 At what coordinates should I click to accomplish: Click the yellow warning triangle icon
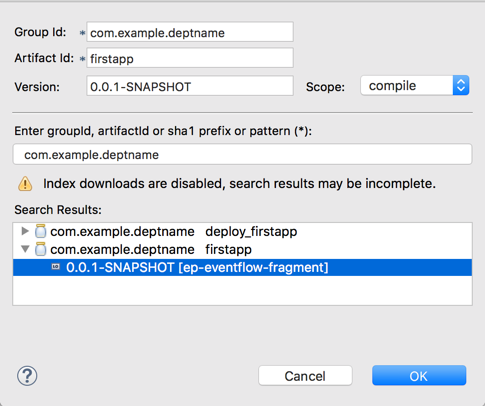click(25, 184)
